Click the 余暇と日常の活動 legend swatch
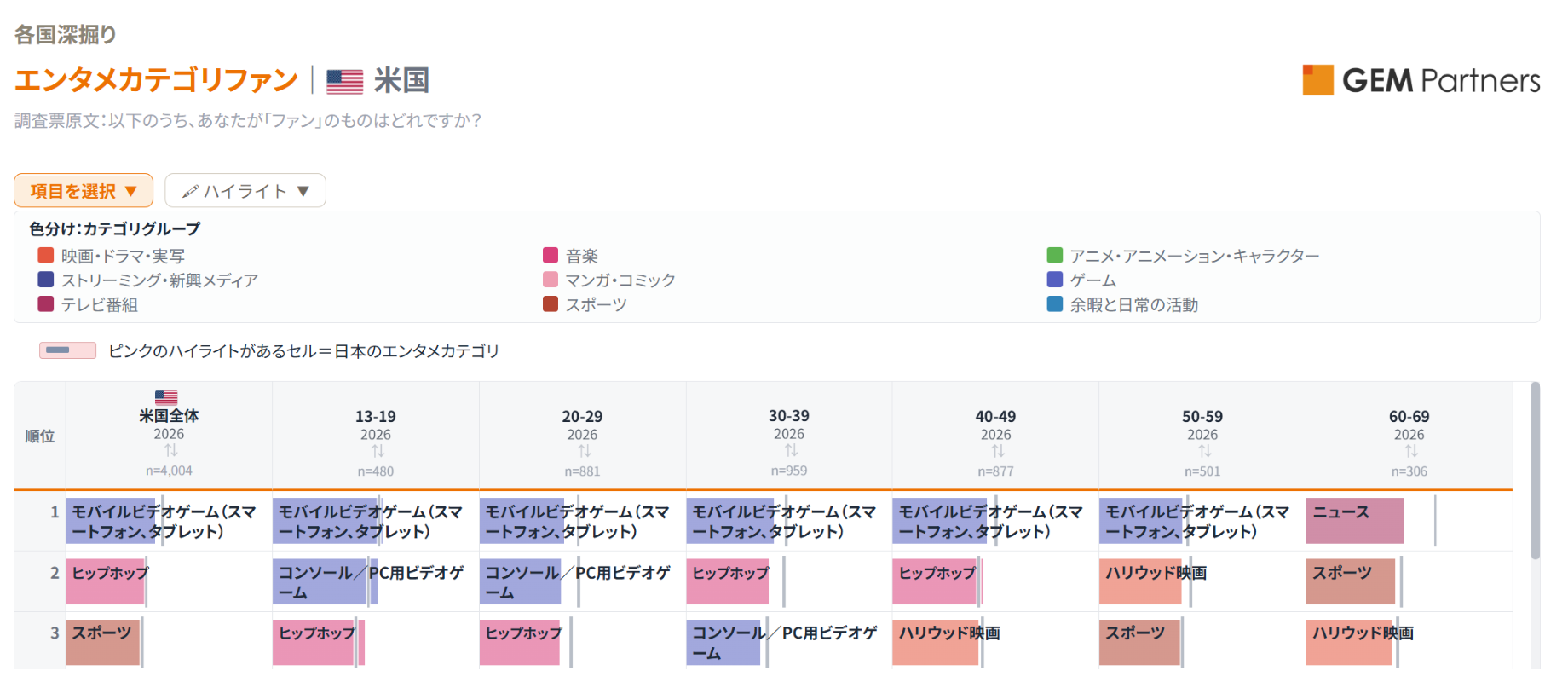The height and width of the screenshot is (682, 1568). pos(1055,304)
